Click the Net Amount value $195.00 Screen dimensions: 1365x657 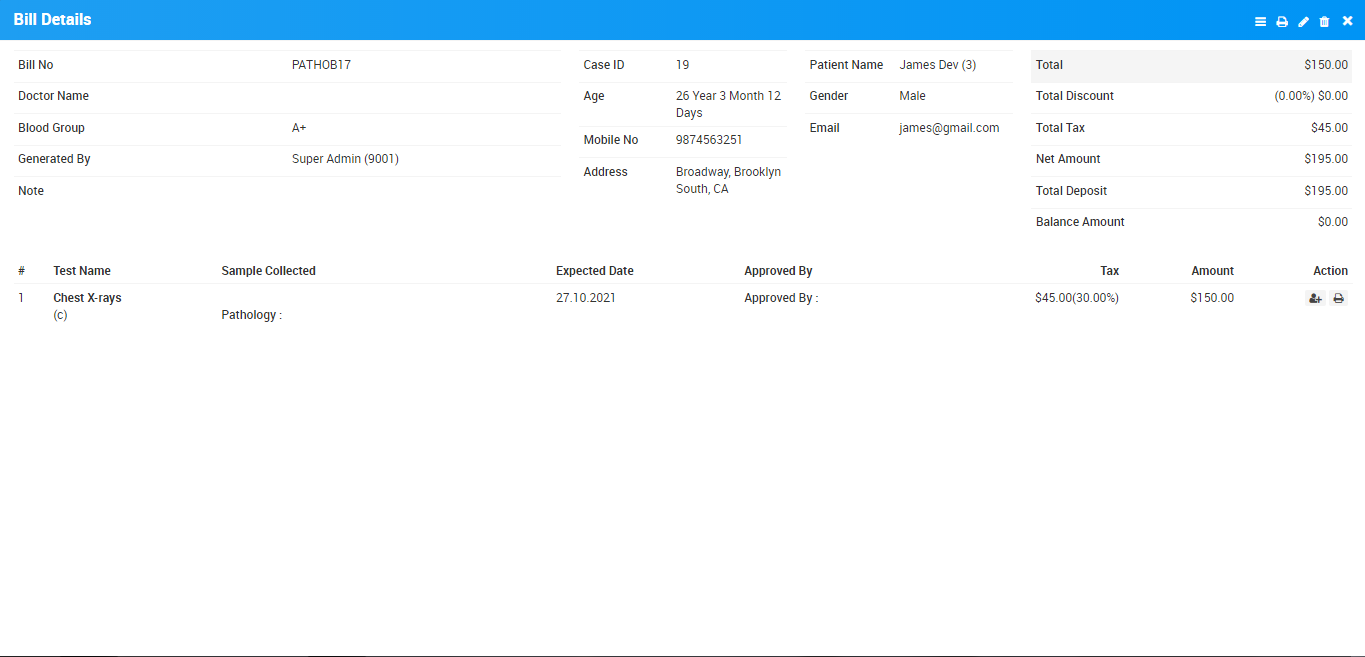(1325, 159)
